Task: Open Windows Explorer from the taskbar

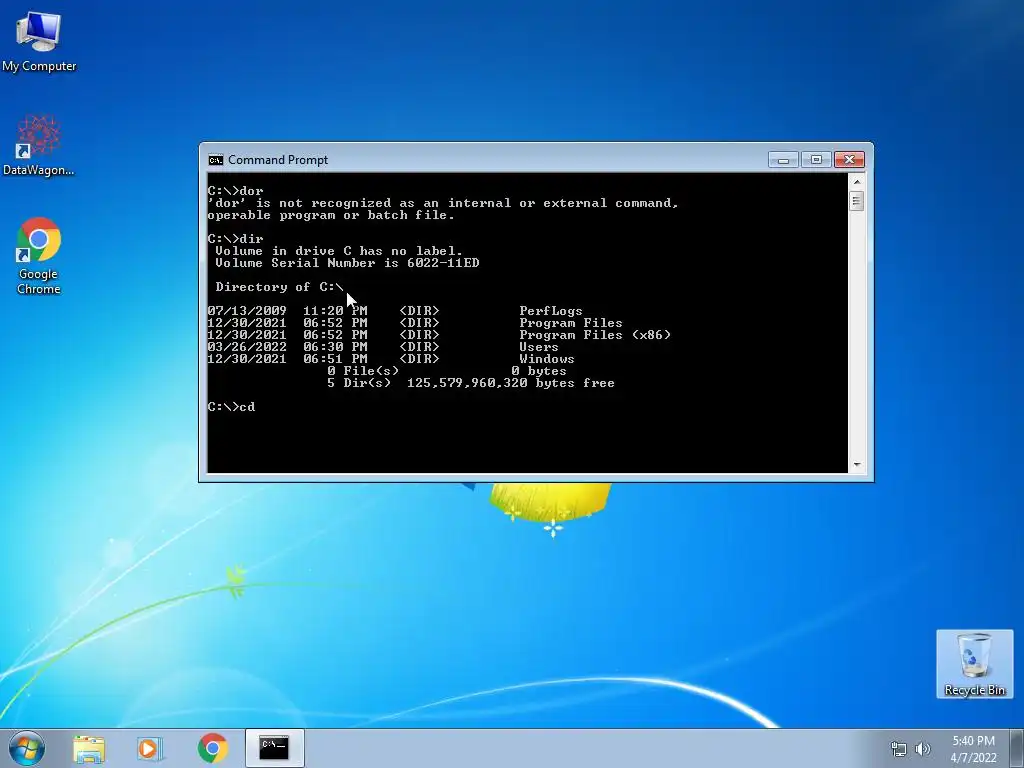Action: pyautogui.click(x=89, y=748)
